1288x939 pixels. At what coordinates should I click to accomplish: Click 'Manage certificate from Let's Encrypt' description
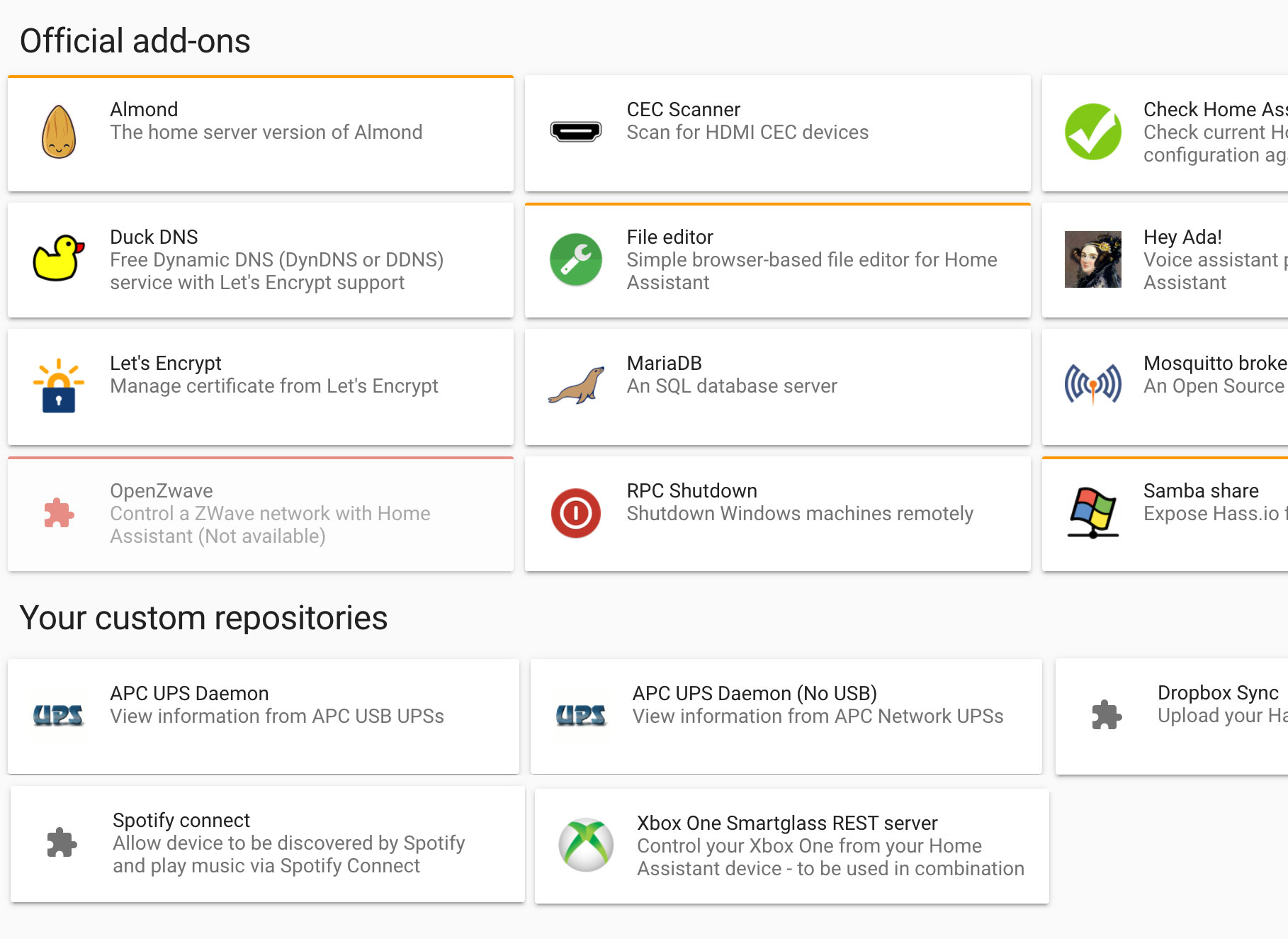click(x=274, y=386)
